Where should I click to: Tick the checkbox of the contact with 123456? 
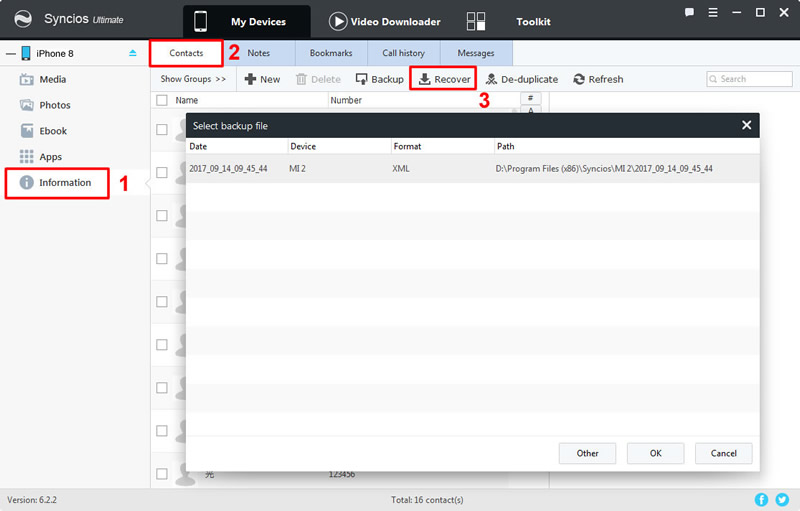pos(162,474)
